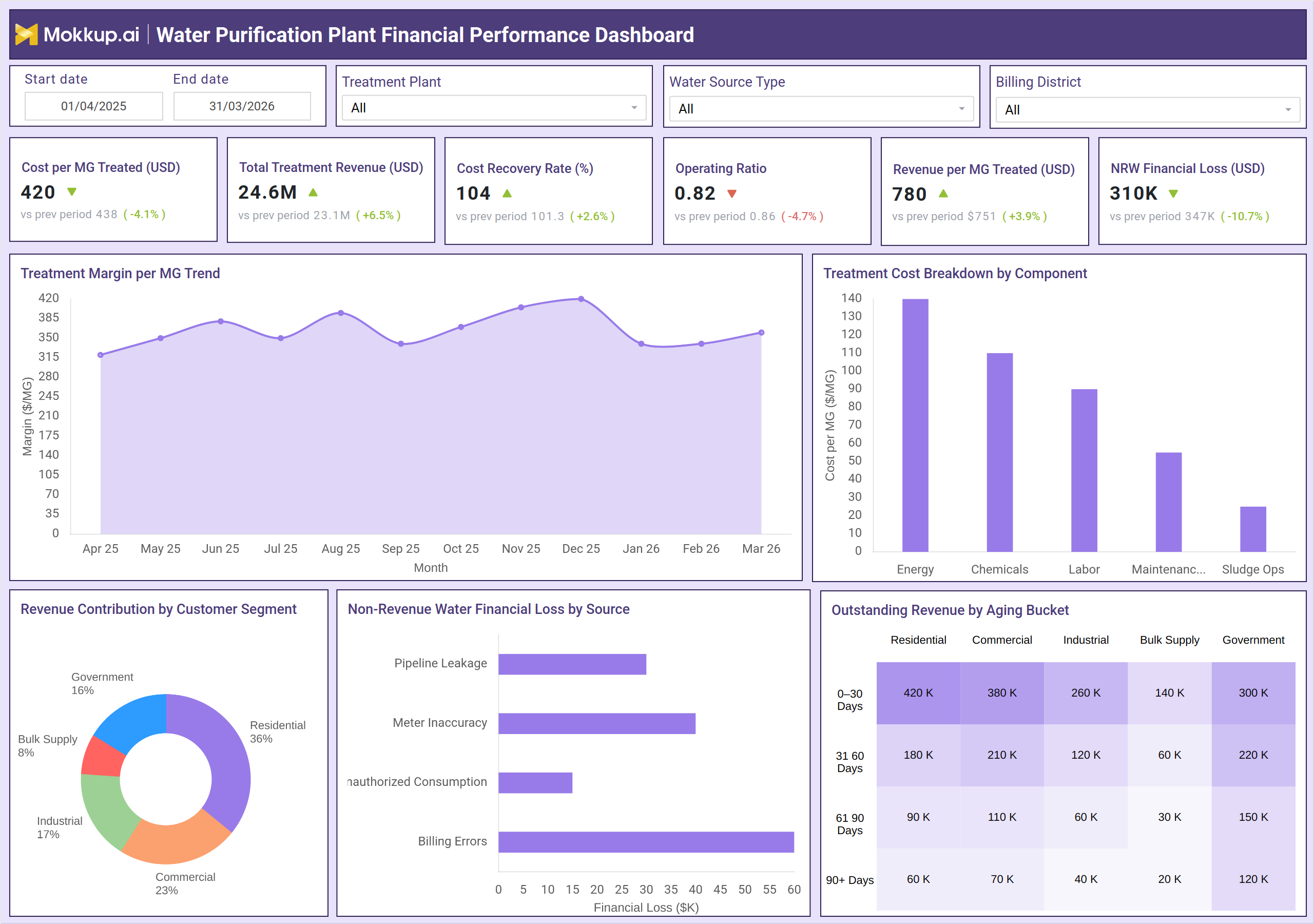The width and height of the screenshot is (1314, 924).
Task: Click the 260 K Industrial heatmap cell
Action: pos(1086,694)
